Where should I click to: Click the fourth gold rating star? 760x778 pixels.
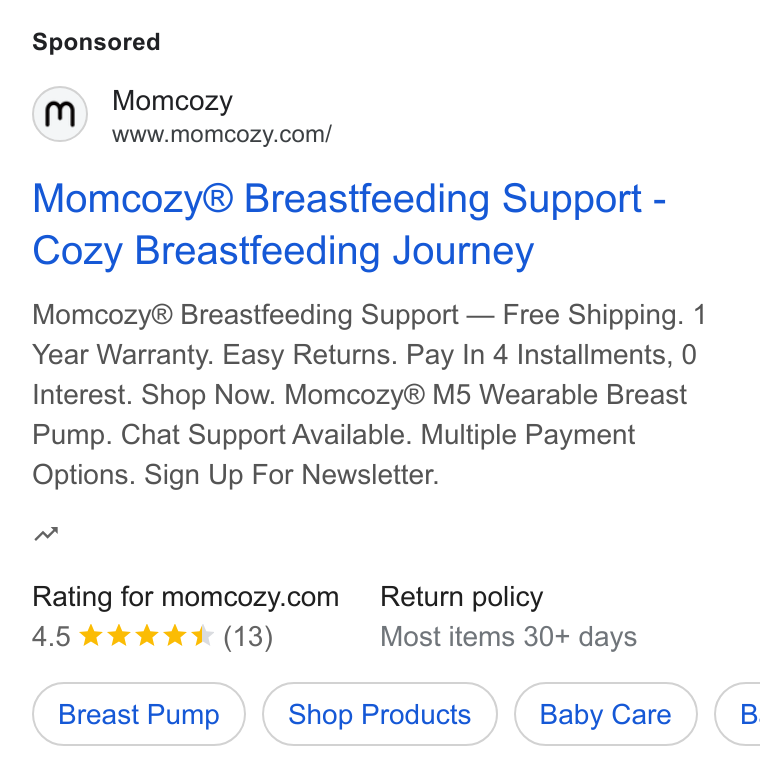click(175, 636)
